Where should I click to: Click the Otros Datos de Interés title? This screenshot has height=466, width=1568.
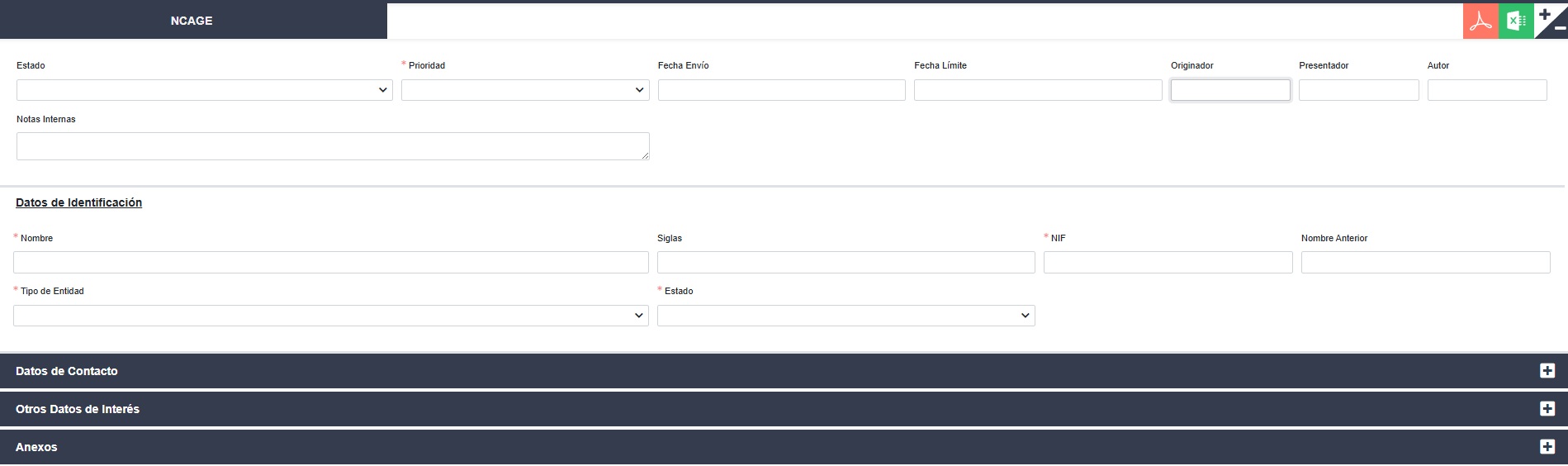(x=78, y=409)
